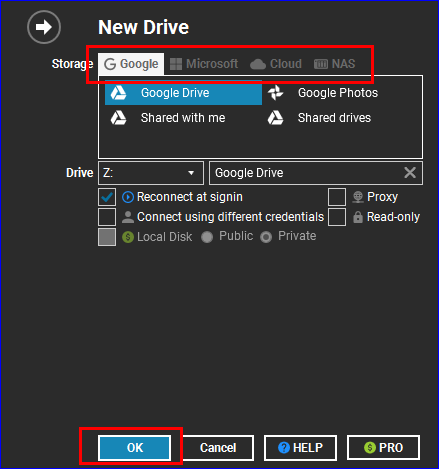Click the Cancel button

click(x=218, y=448)
